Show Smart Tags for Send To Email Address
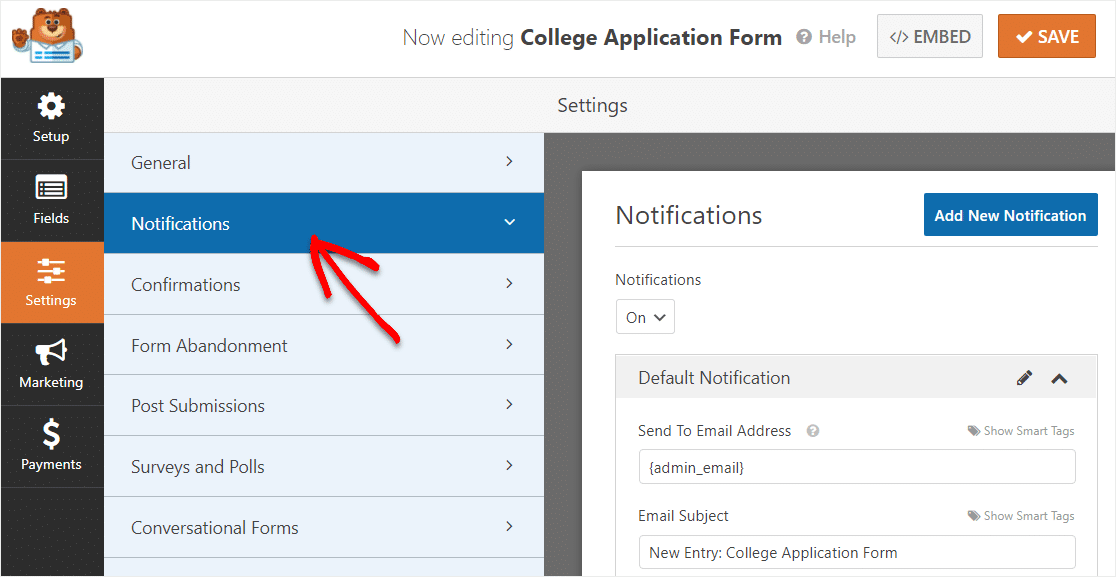 coord(1021,431)
